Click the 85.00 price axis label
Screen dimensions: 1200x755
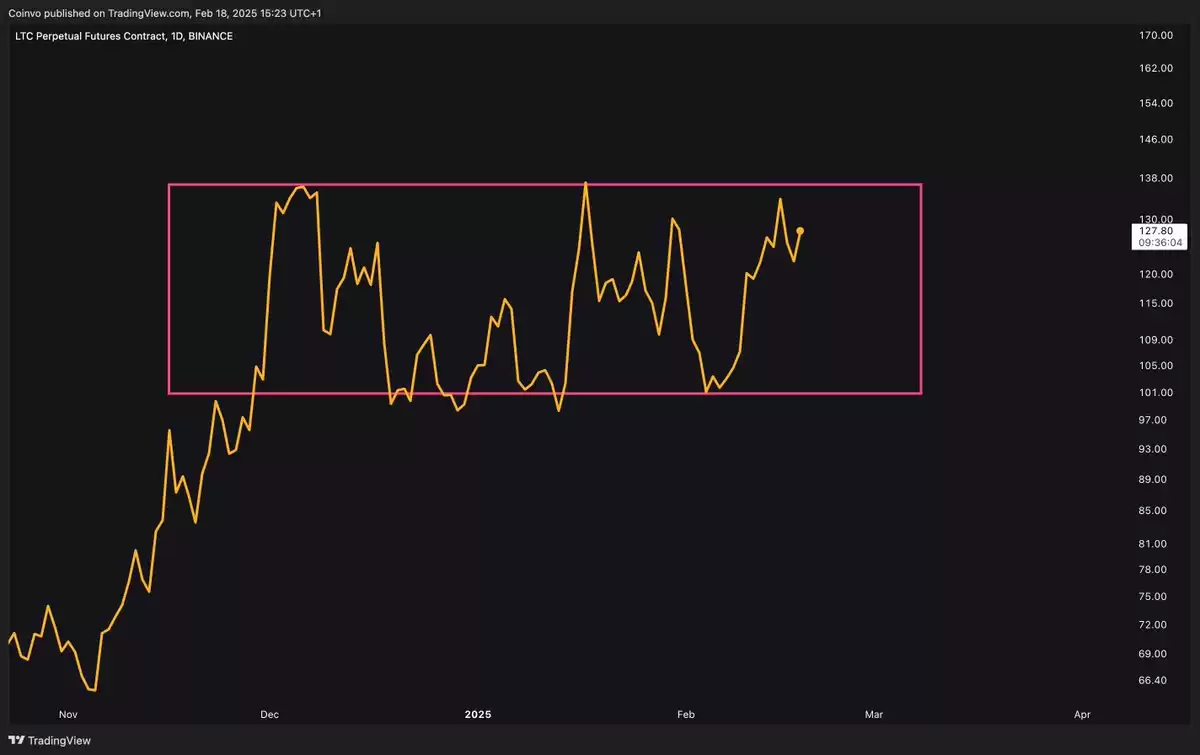[x=1155, y=510]
